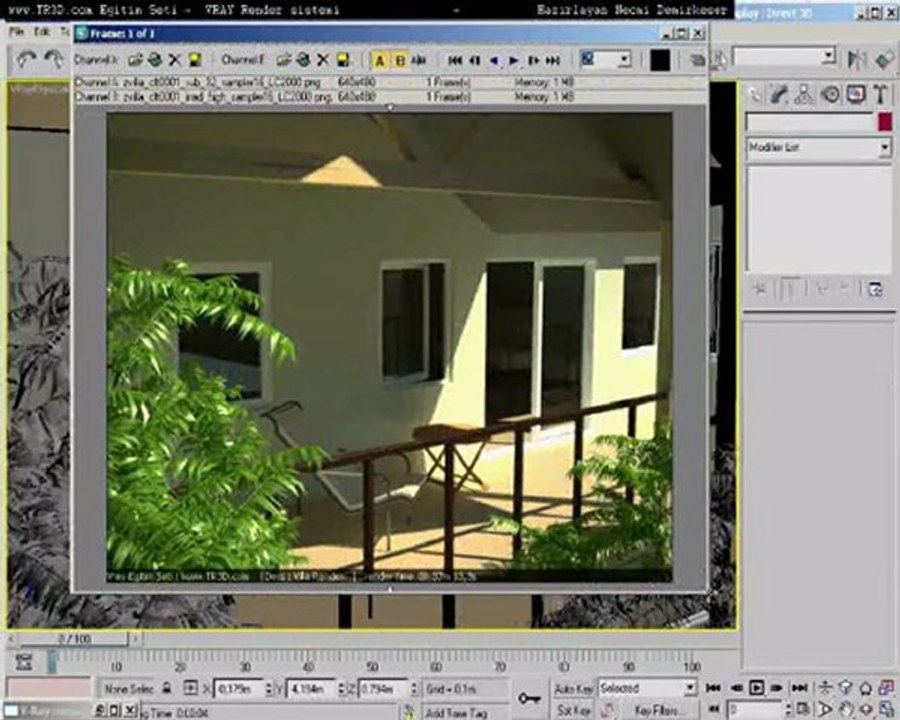Open the Hierarchy command panel tab
Image resolution: width=900 pixels, height=720 pixels.
[x=804, y=95]
